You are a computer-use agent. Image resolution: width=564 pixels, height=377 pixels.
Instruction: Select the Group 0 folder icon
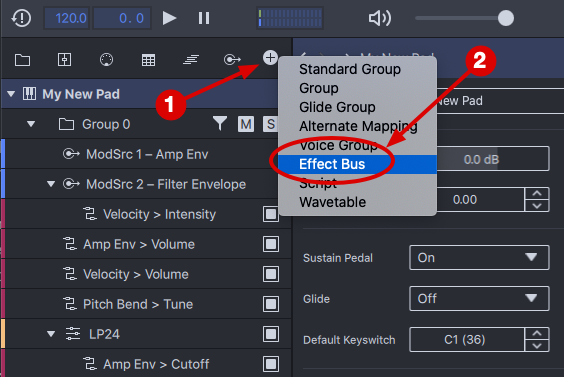pyautogui.click(x=66, y=124)
